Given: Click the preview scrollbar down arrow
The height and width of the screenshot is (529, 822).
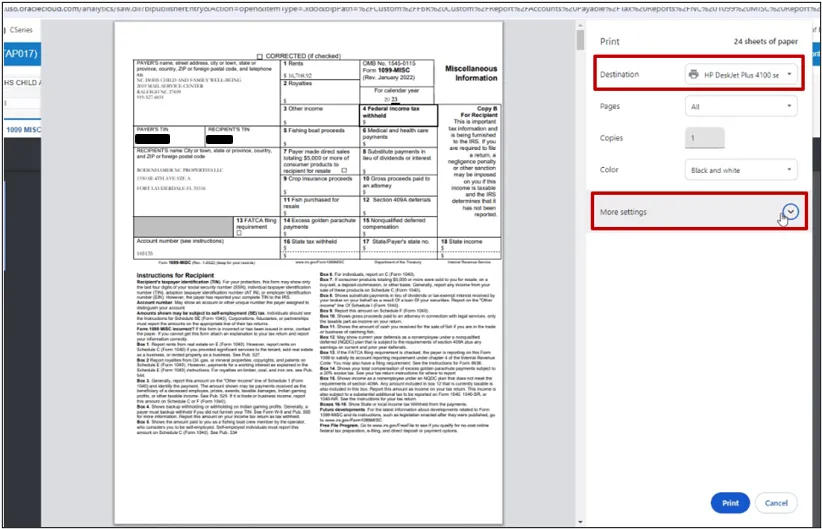Looking at the screenshot, I should pos(580,522).
